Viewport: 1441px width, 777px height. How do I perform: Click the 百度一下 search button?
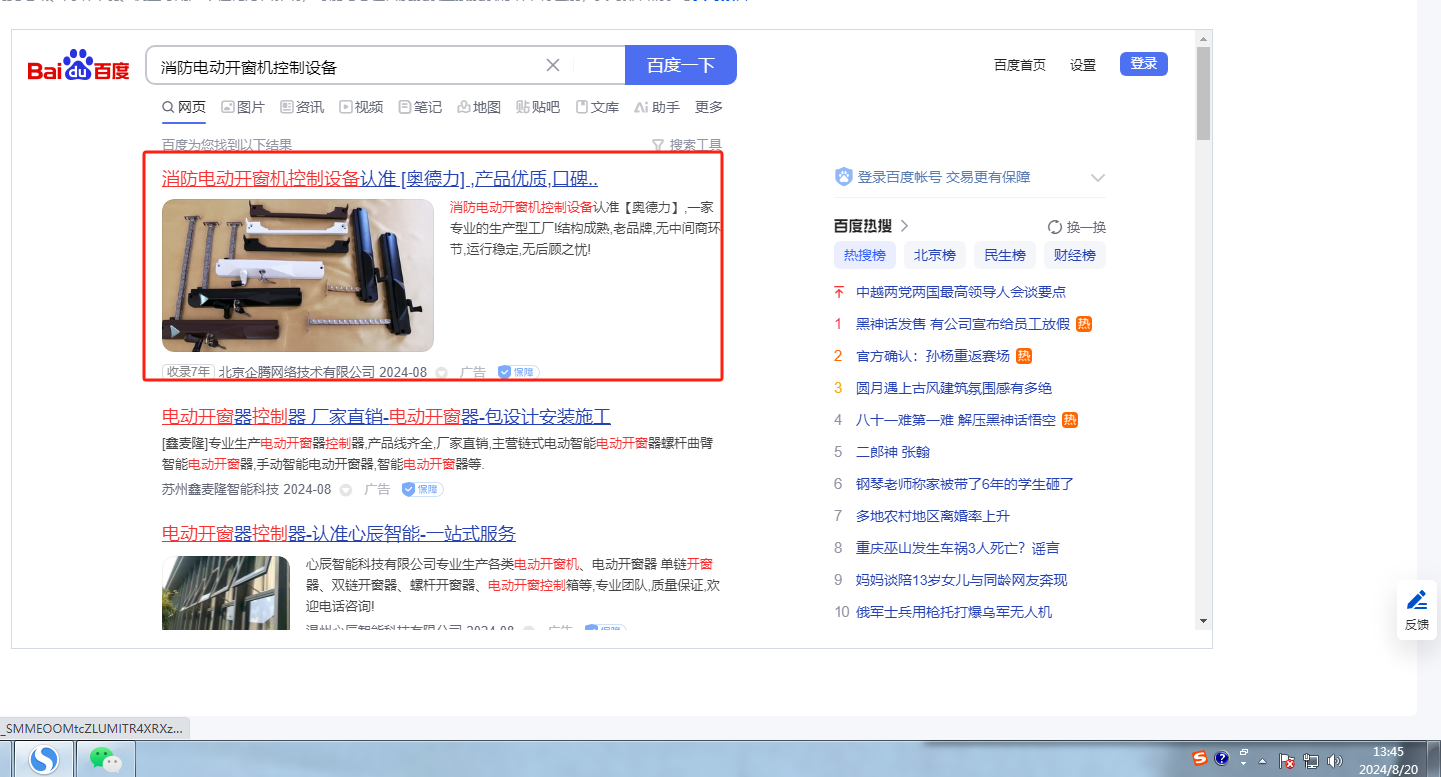681,66
